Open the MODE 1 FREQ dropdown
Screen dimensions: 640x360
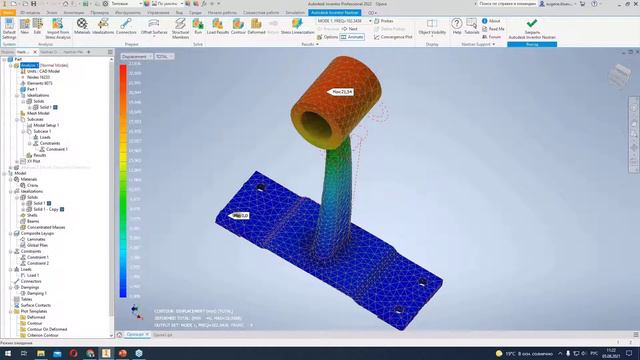click(370, 21)
